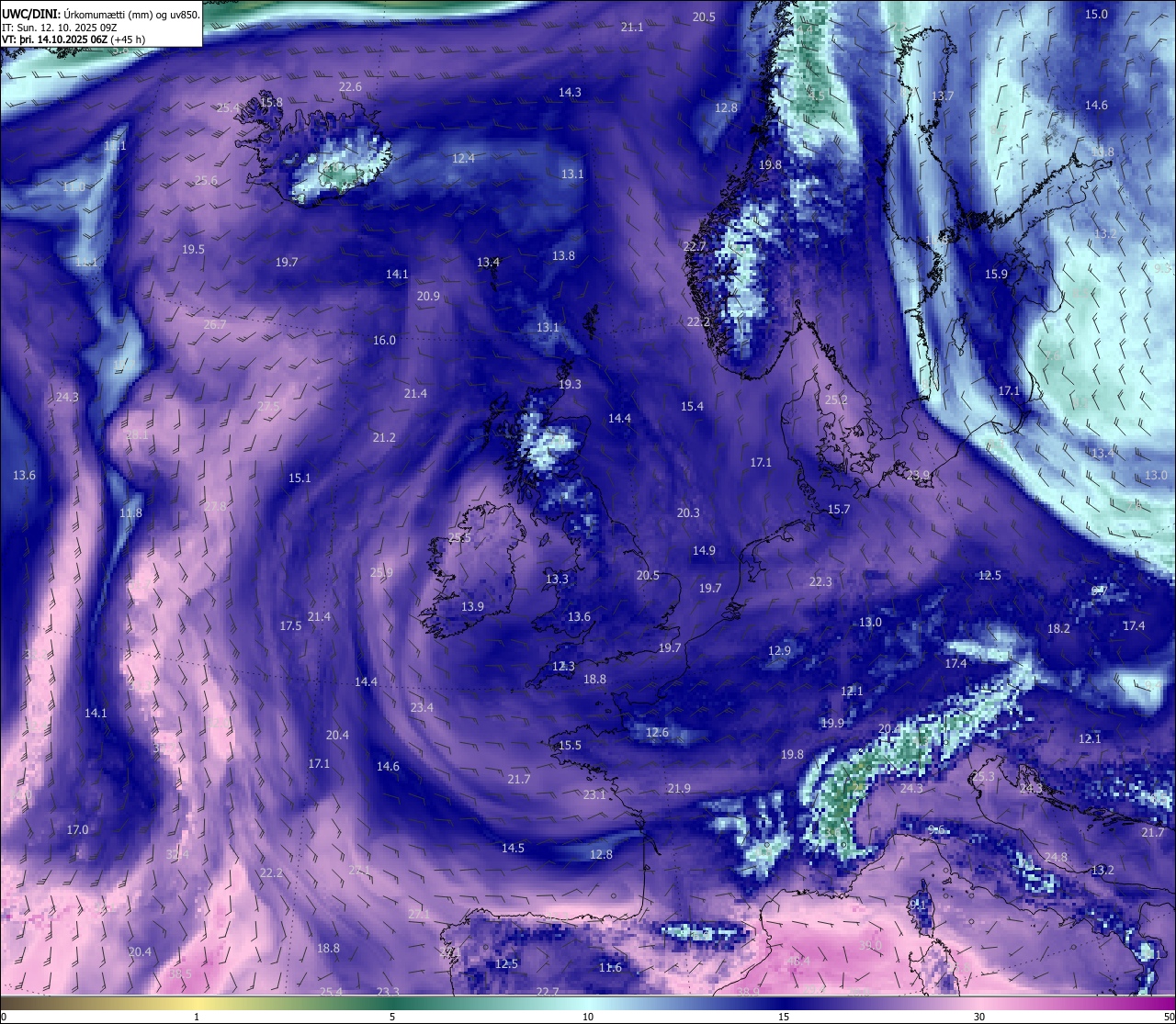Click the value 21.9 over central France
1176x1024 pixels.
(679, 788)
